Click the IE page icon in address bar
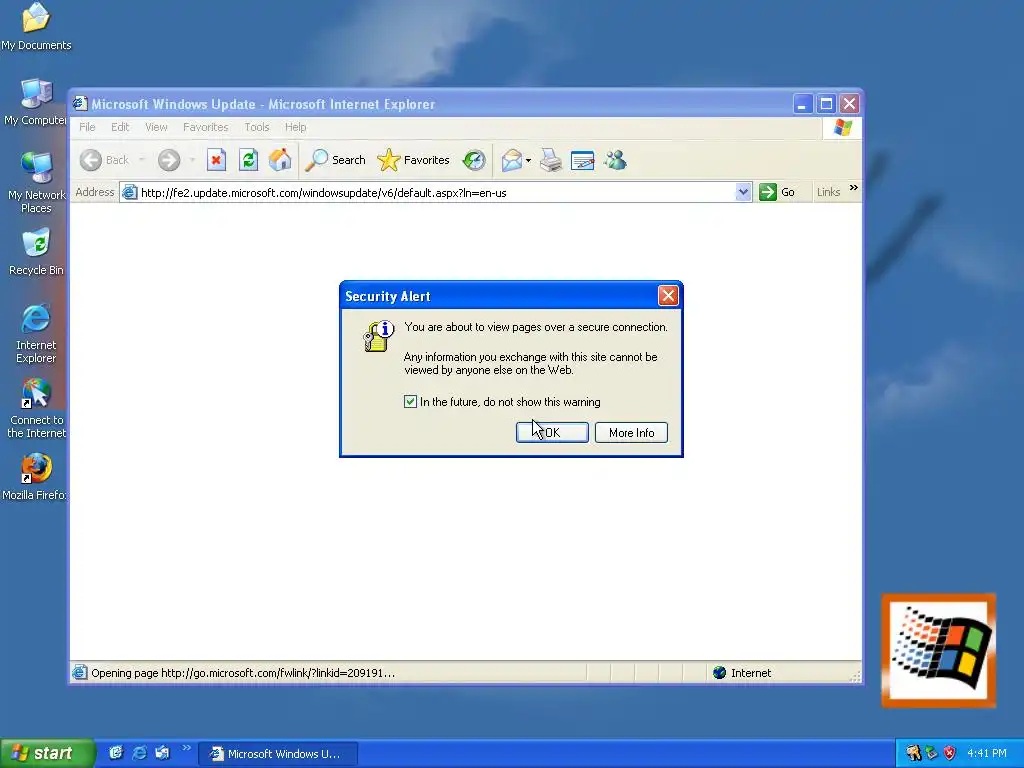 coord(130,192)
